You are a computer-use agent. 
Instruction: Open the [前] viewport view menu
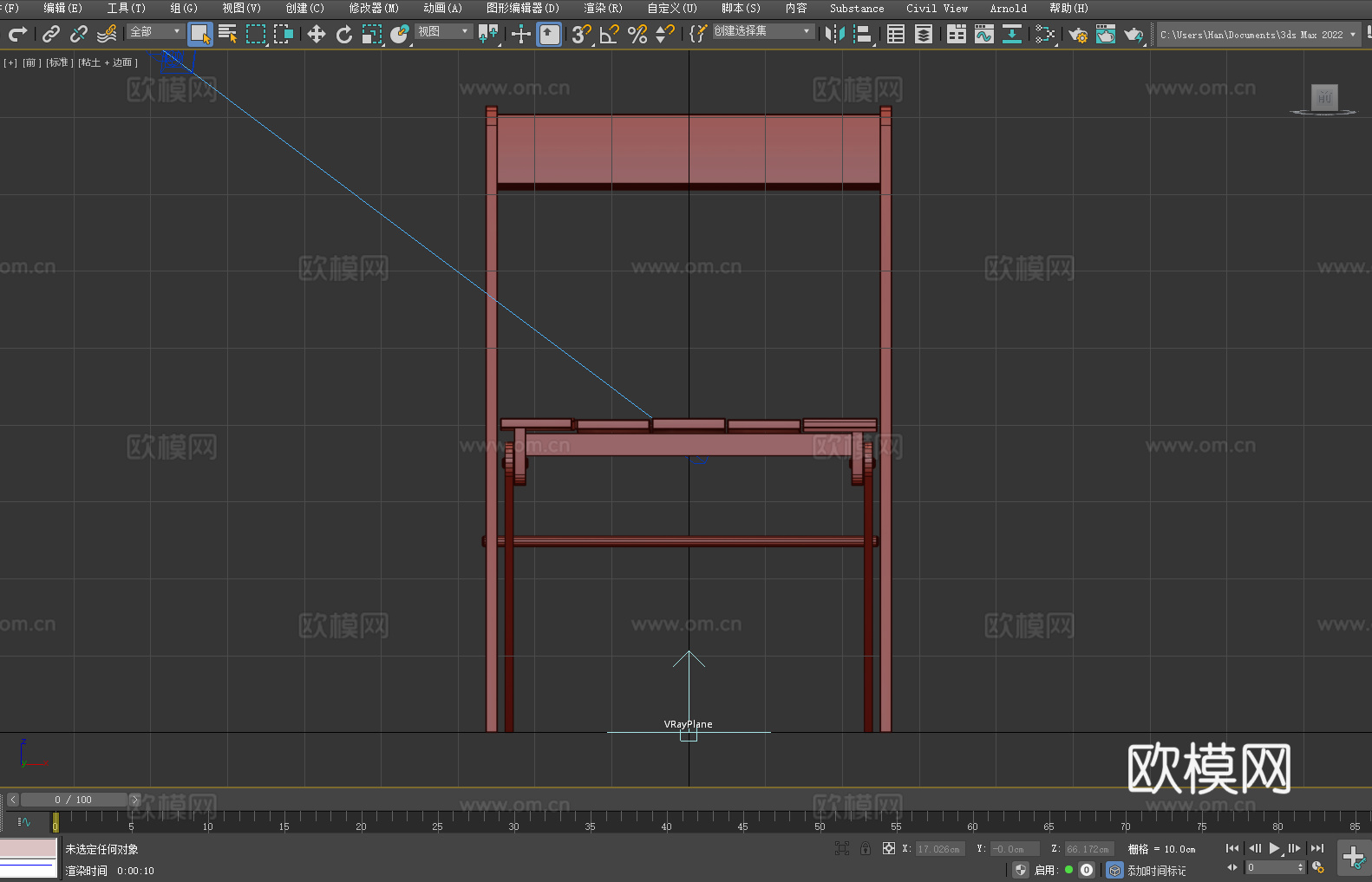pyautogui.click(x=31, y=62)
